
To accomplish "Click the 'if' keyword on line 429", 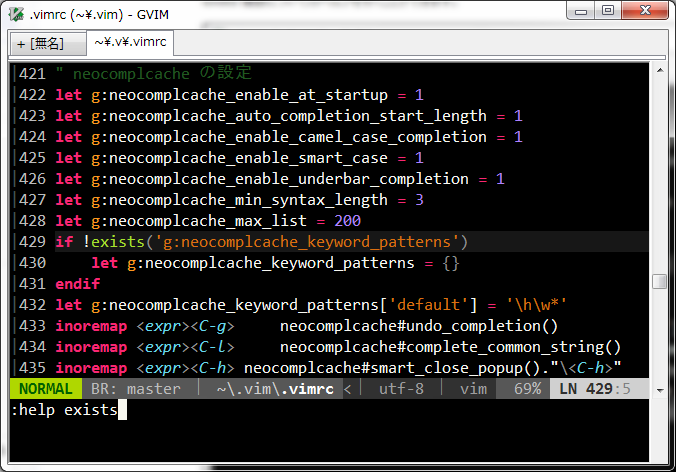I will pyautogui.click(x=64, y=242).
